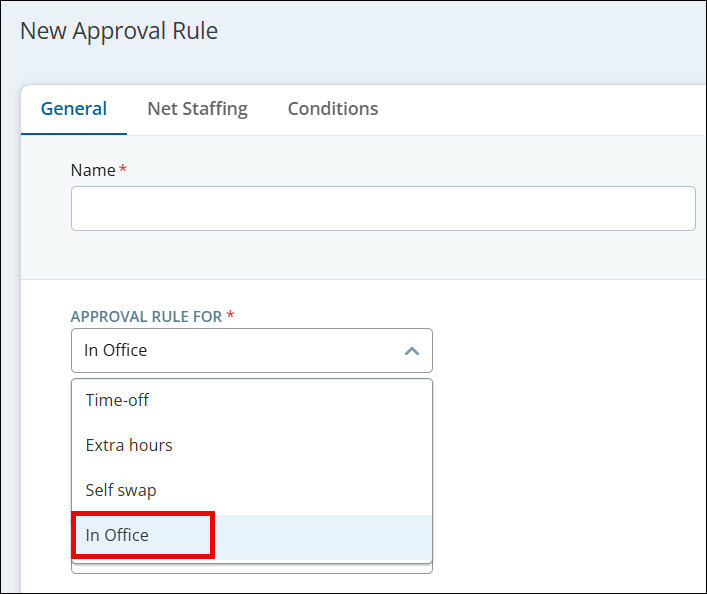Click into the Name text field
Viewport: 707px width, 594px height.
tap(383, 208)
